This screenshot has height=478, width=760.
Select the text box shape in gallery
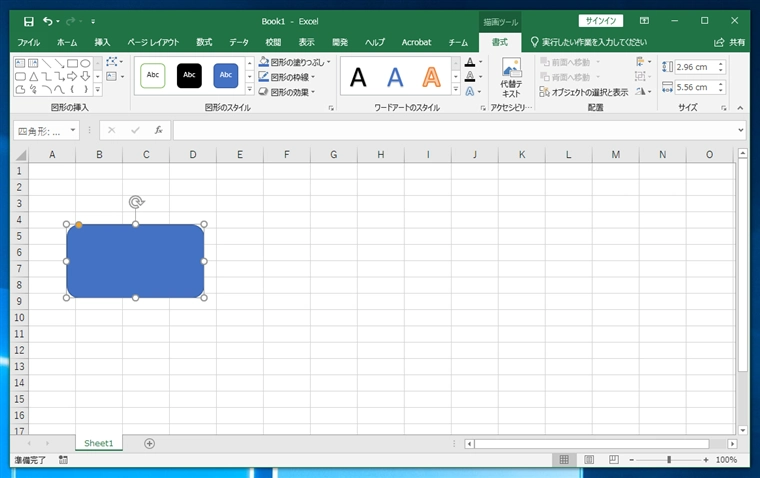tap(20, 63)
